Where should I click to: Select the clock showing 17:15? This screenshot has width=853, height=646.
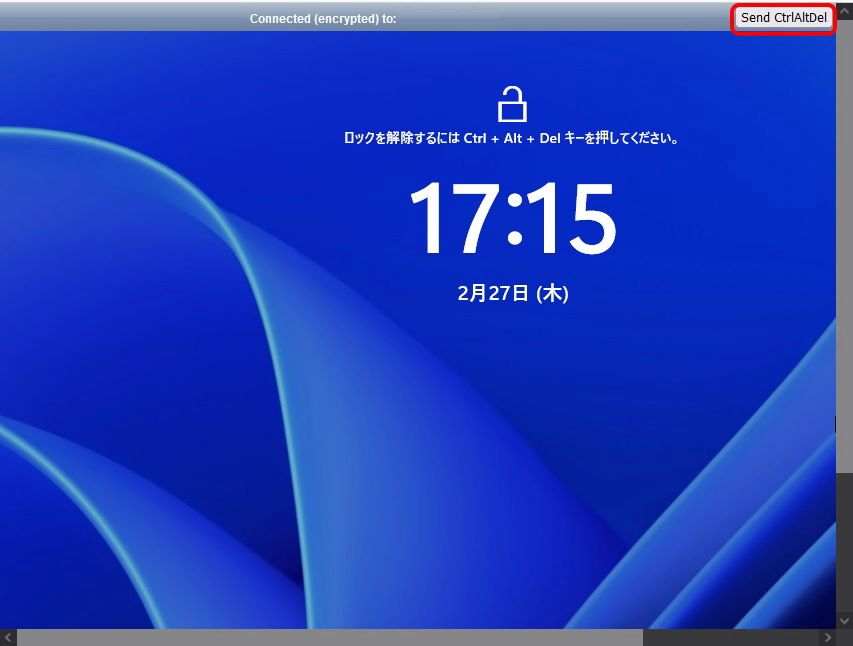click(514, 219)
